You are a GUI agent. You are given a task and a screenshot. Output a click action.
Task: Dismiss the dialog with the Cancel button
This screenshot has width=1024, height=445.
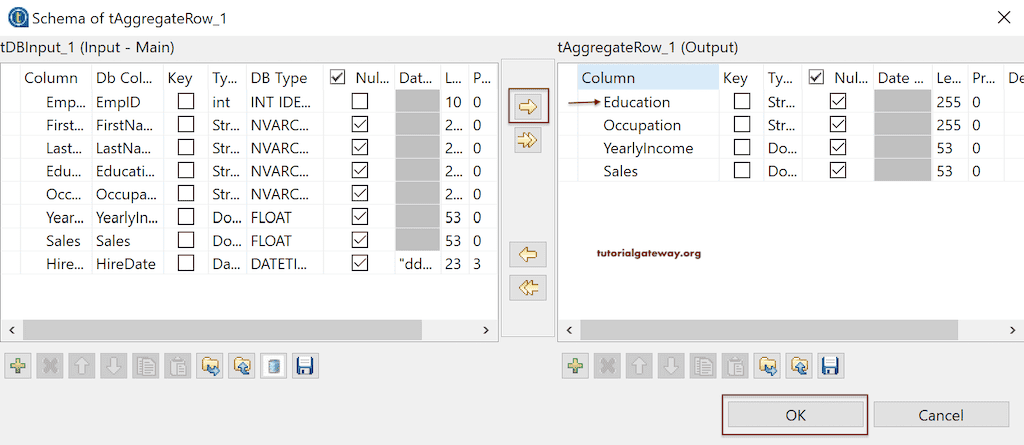tap(940, 415)
